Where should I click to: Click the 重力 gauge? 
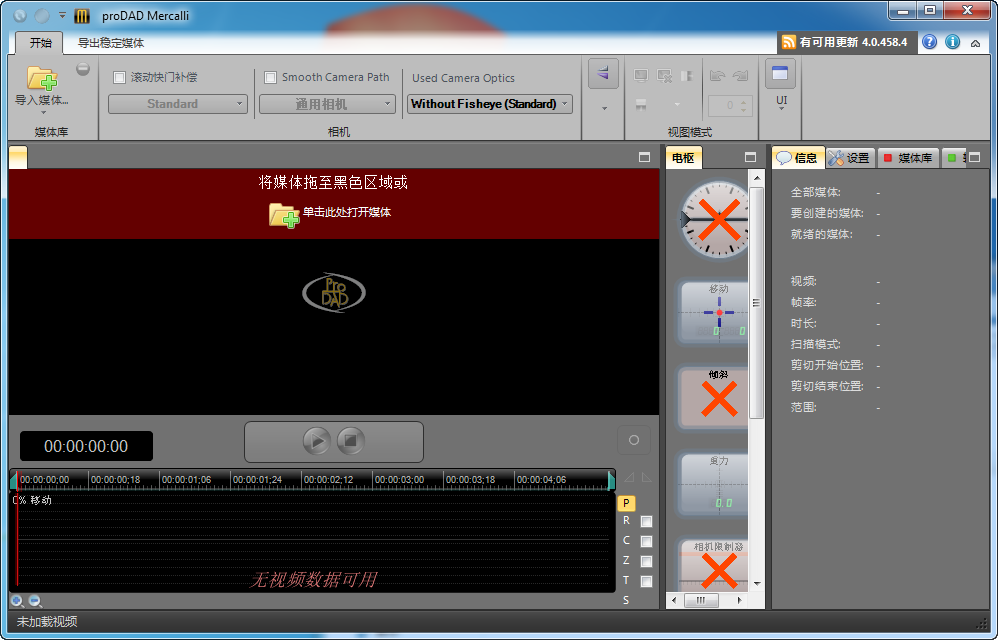(x=714, y=483)
